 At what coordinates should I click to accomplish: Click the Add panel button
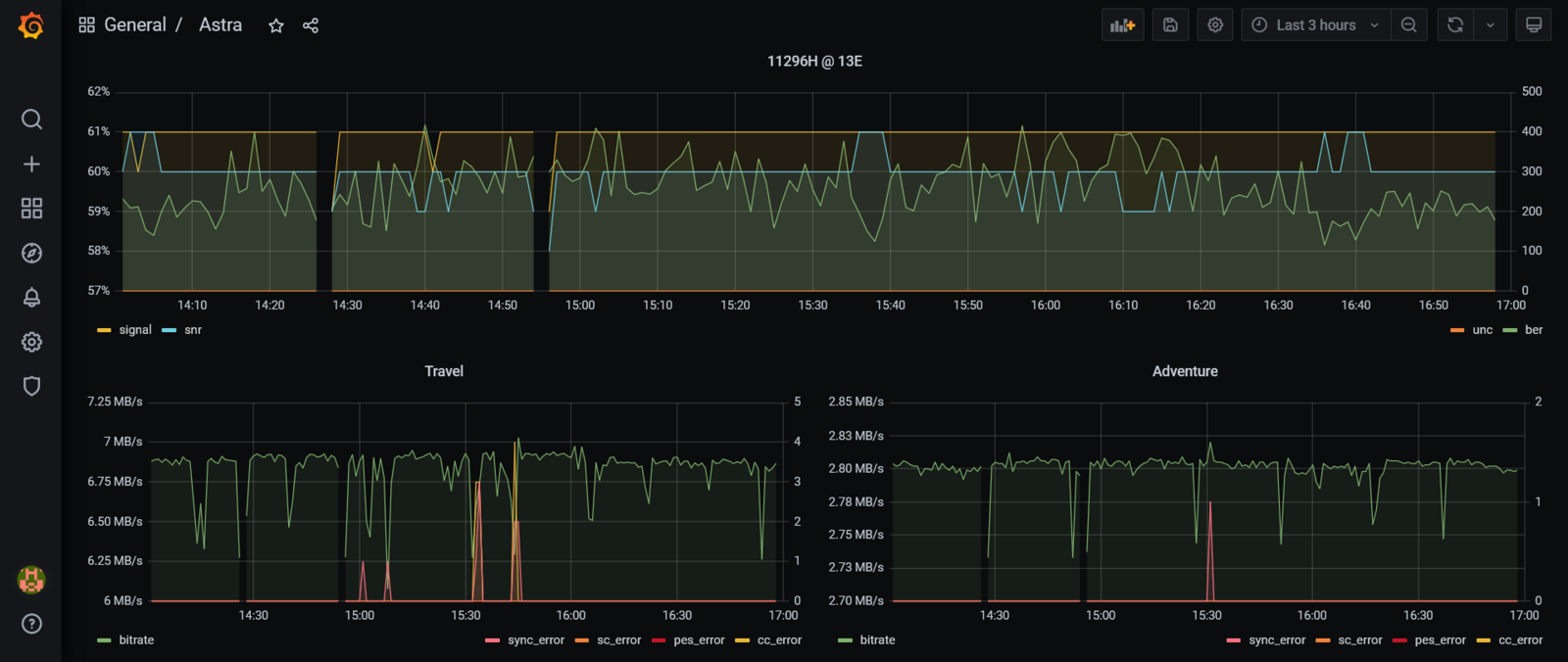click(1123, 25)
